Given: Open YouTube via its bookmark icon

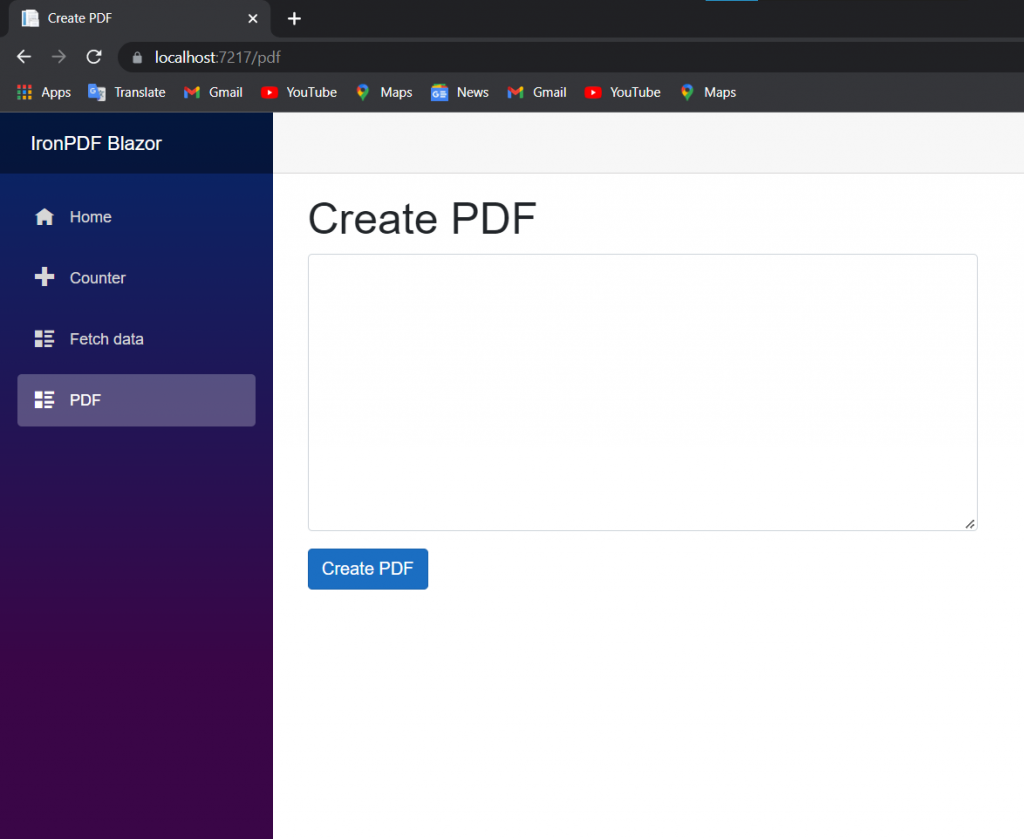Looking at the screenshot, I should tap(268, 92).
